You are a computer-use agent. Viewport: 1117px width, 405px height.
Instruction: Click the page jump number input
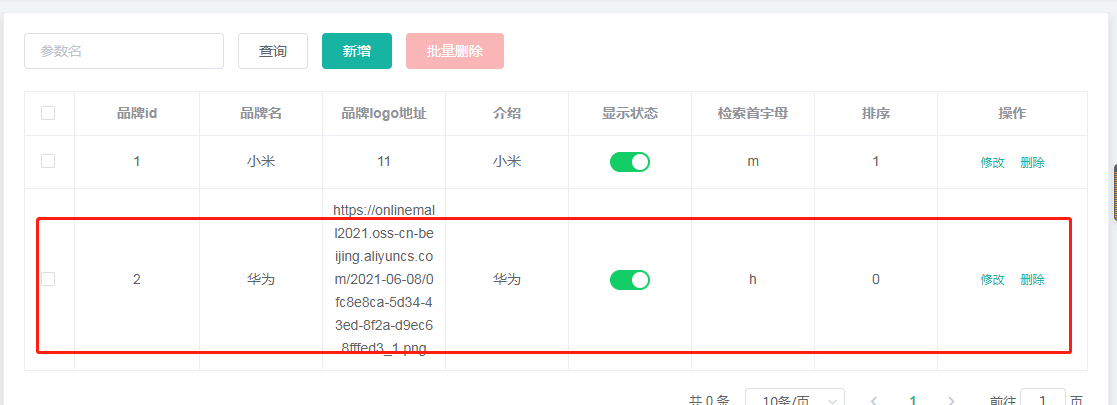pyautogui.click(x=1043, y=400)
